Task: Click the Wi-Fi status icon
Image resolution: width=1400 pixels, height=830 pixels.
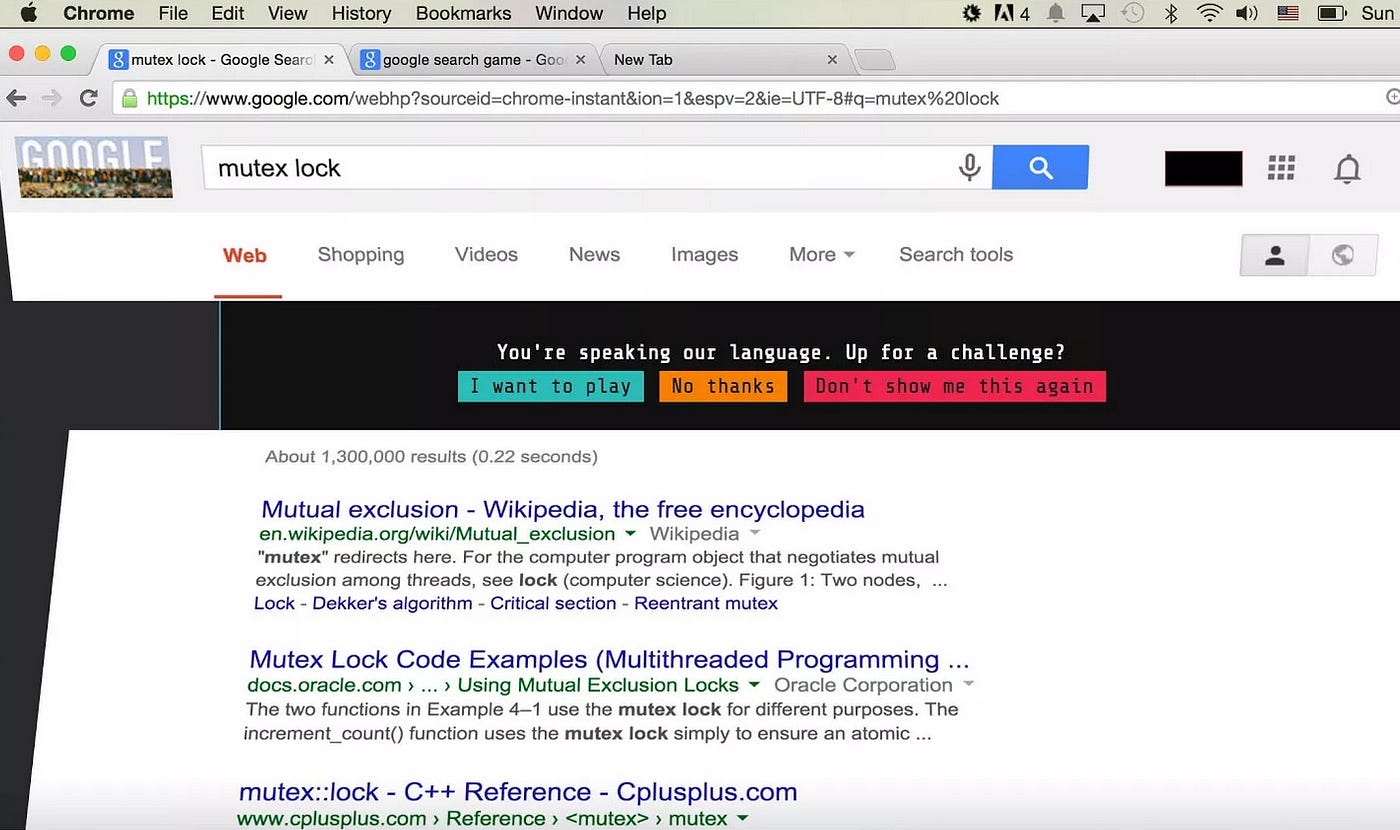Action: pyautogui.click(x=1208, y=13)
